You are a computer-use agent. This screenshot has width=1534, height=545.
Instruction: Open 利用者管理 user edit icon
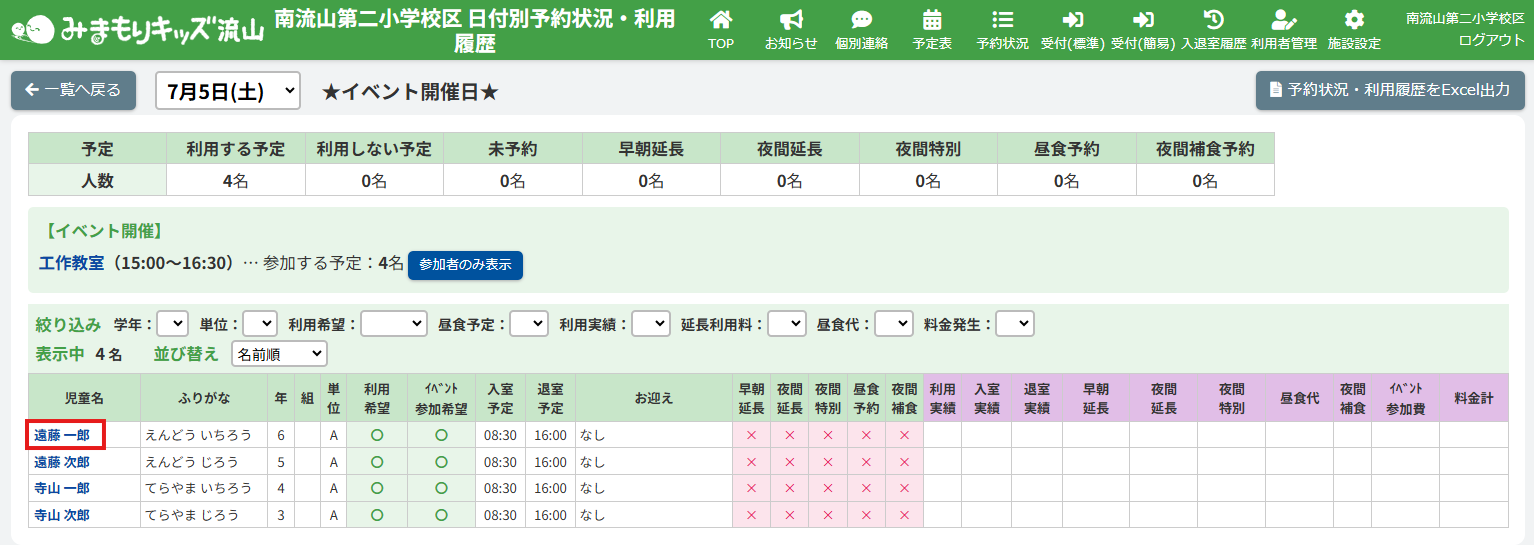click(1283, 20)
